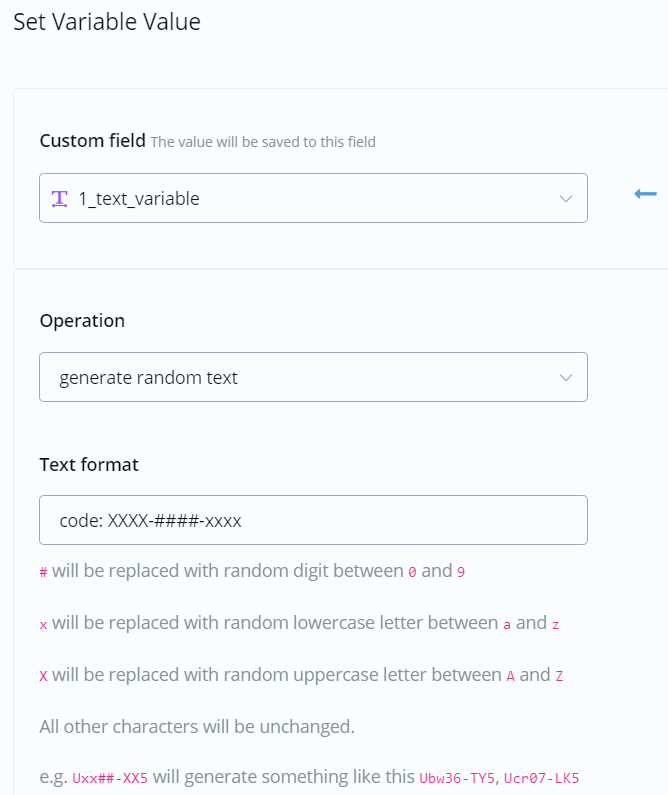Open the Custom field dropdown chevron
The height and width of the screenshot is (795, 668).
[566, 199]
